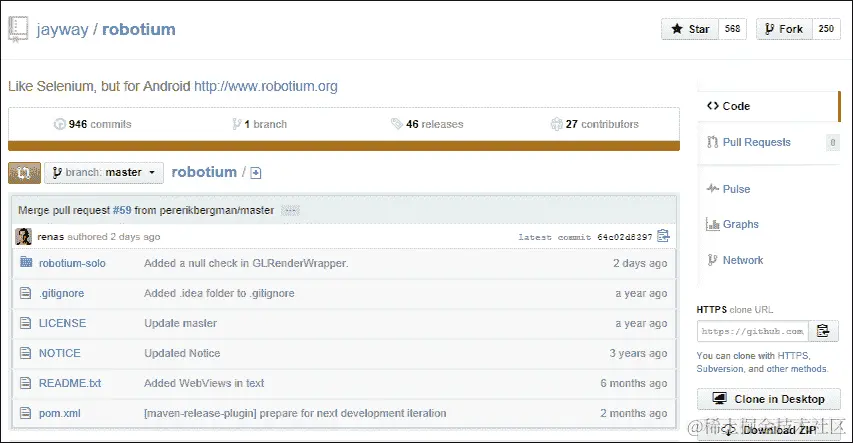Image resolution: width=853 pixels, height=443 pixels.
Task: Open the branch: master dropdown
Action: pyautogui.click(x=104, y=173)
